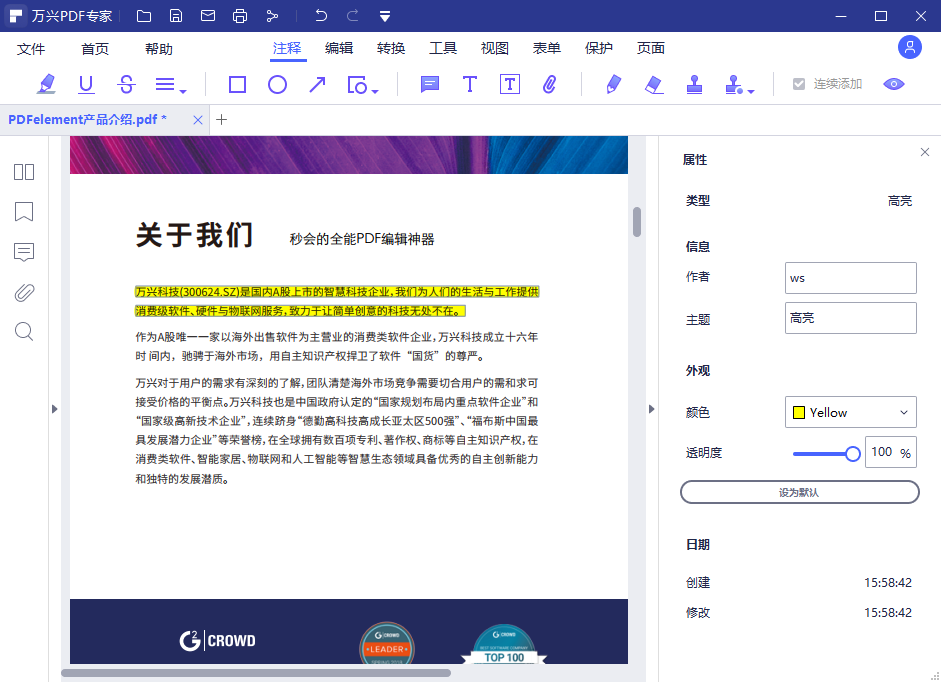The width and height of the screenshot is (941, 682).
Task: Close the 属性 properties panel
Action: (925, 152)
